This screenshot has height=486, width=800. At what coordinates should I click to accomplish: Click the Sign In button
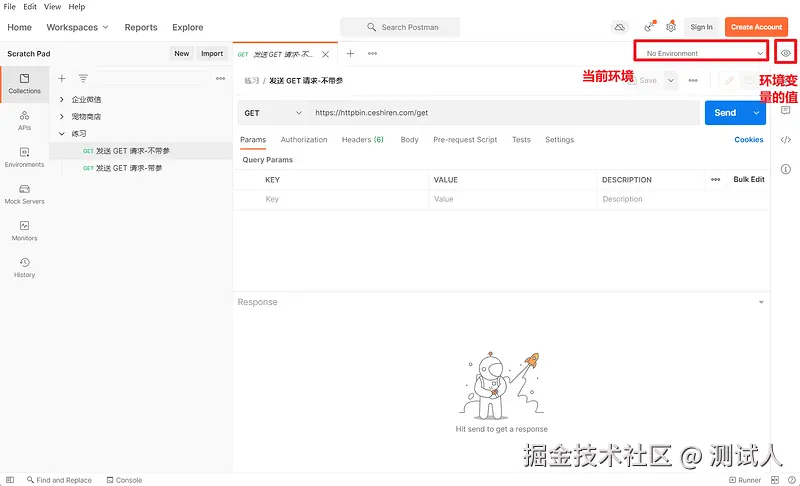[x=701, y=27]
